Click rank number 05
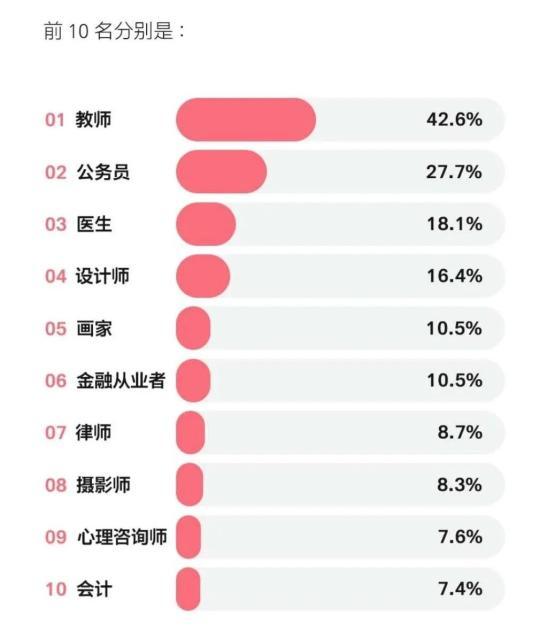This screenshot has width=555, height=639. click(55, 328)
